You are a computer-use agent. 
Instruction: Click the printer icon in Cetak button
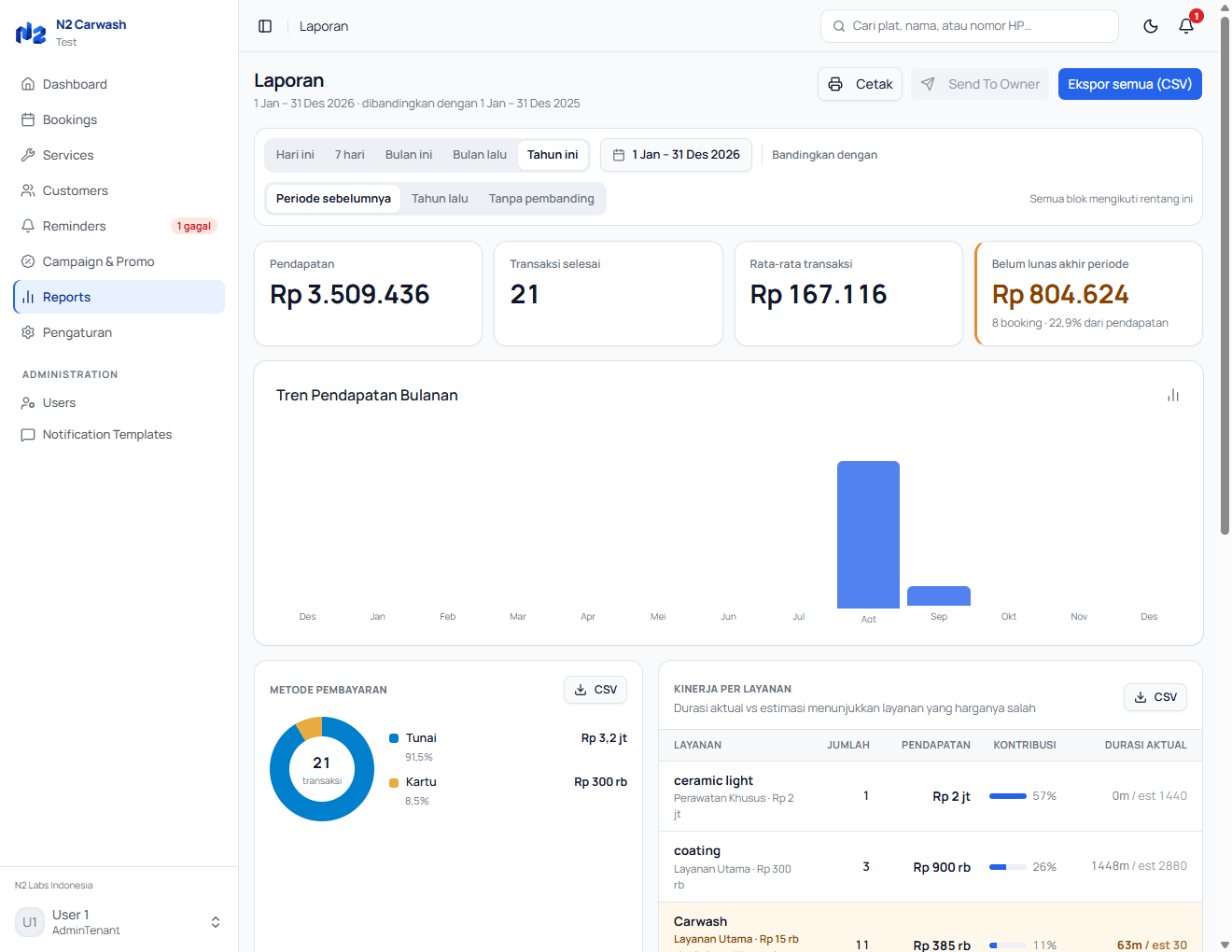tap(835, 84)
